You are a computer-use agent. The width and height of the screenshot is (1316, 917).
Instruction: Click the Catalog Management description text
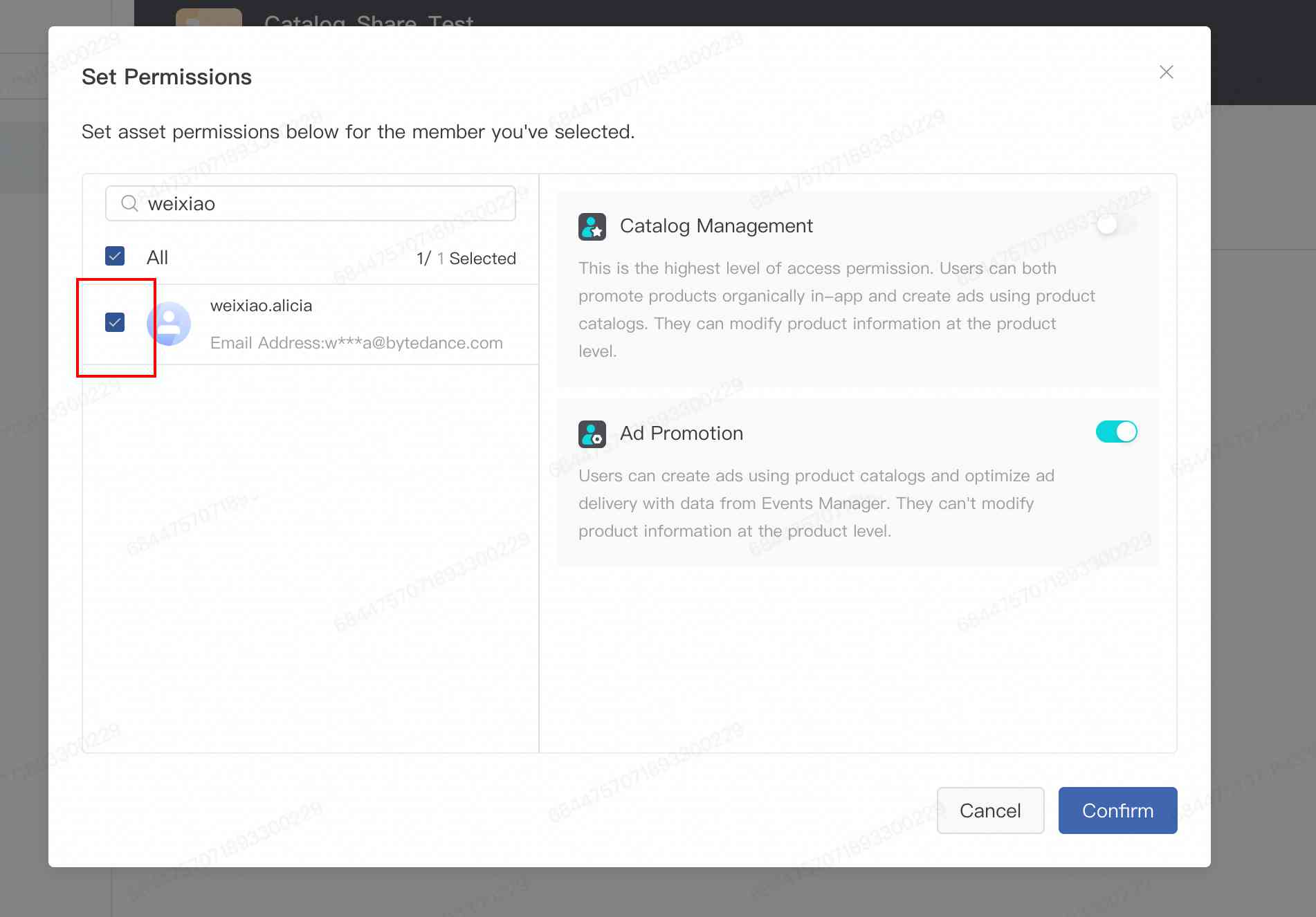click(830, 309)
